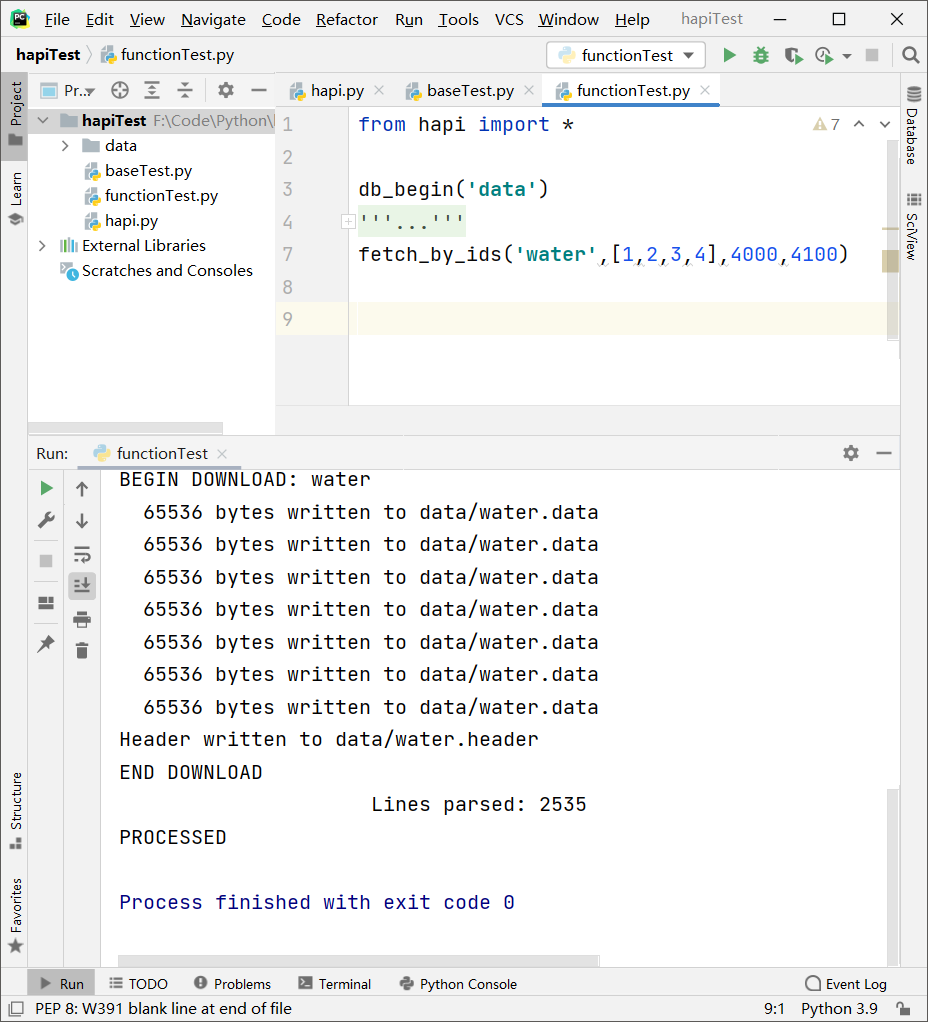Open the Event Log
This screenshot has height=1022, width=928.
846,984
